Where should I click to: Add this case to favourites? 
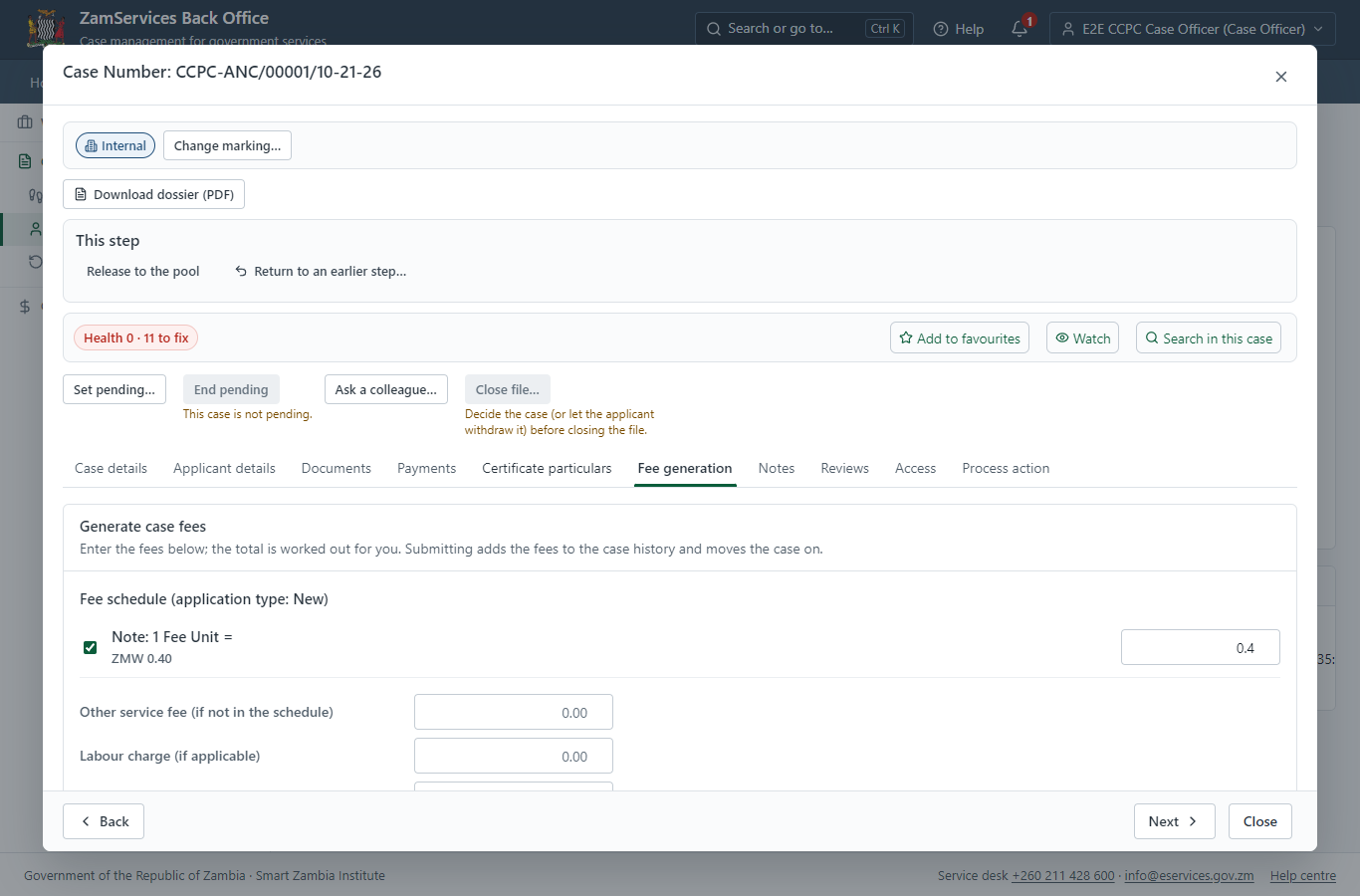tap(960, 338)
